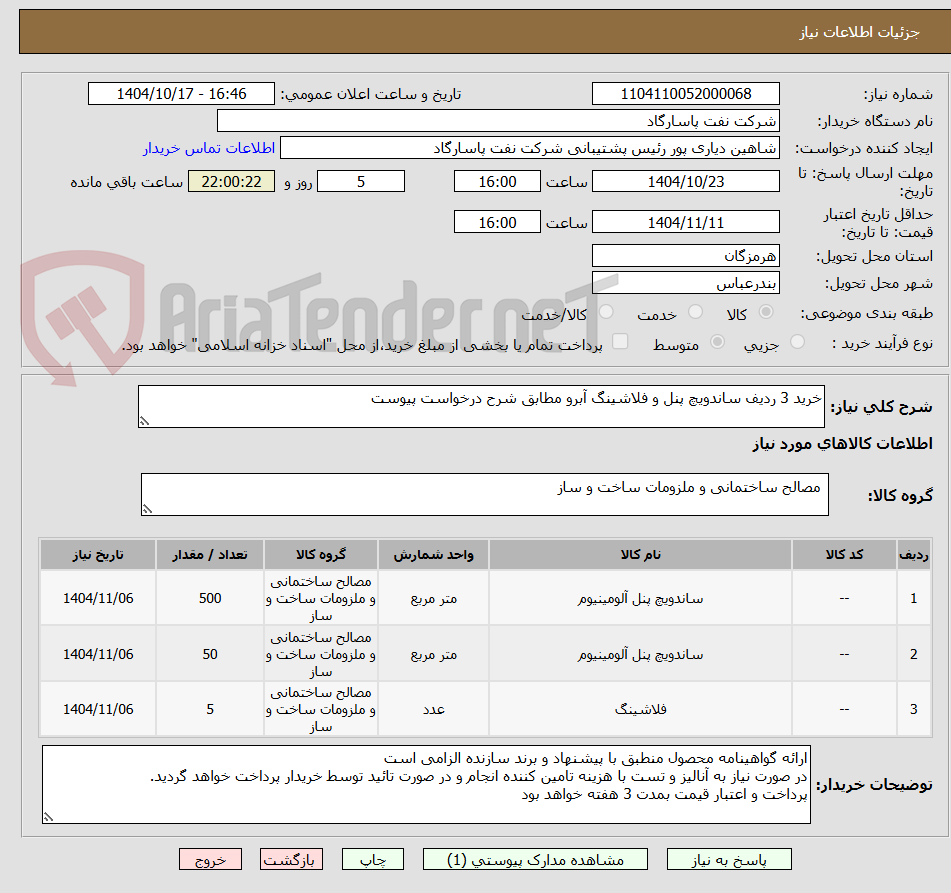Image resolution: width=951 pixels, height=893 pixels.
Task: Click the province field 'هرمزگان'
Action: 685,255
